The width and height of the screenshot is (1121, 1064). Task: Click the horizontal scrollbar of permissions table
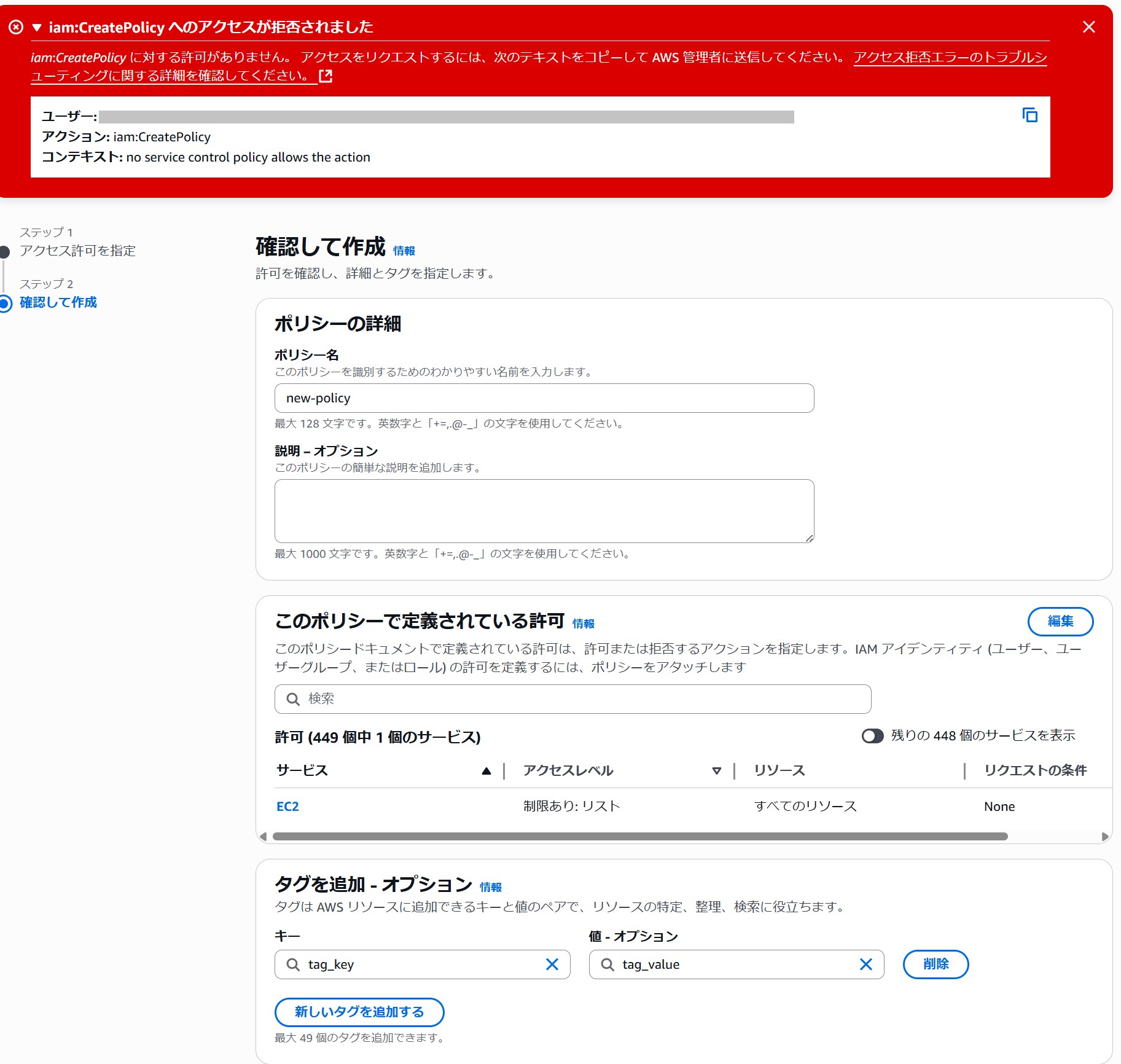click(x=639, y=836)
